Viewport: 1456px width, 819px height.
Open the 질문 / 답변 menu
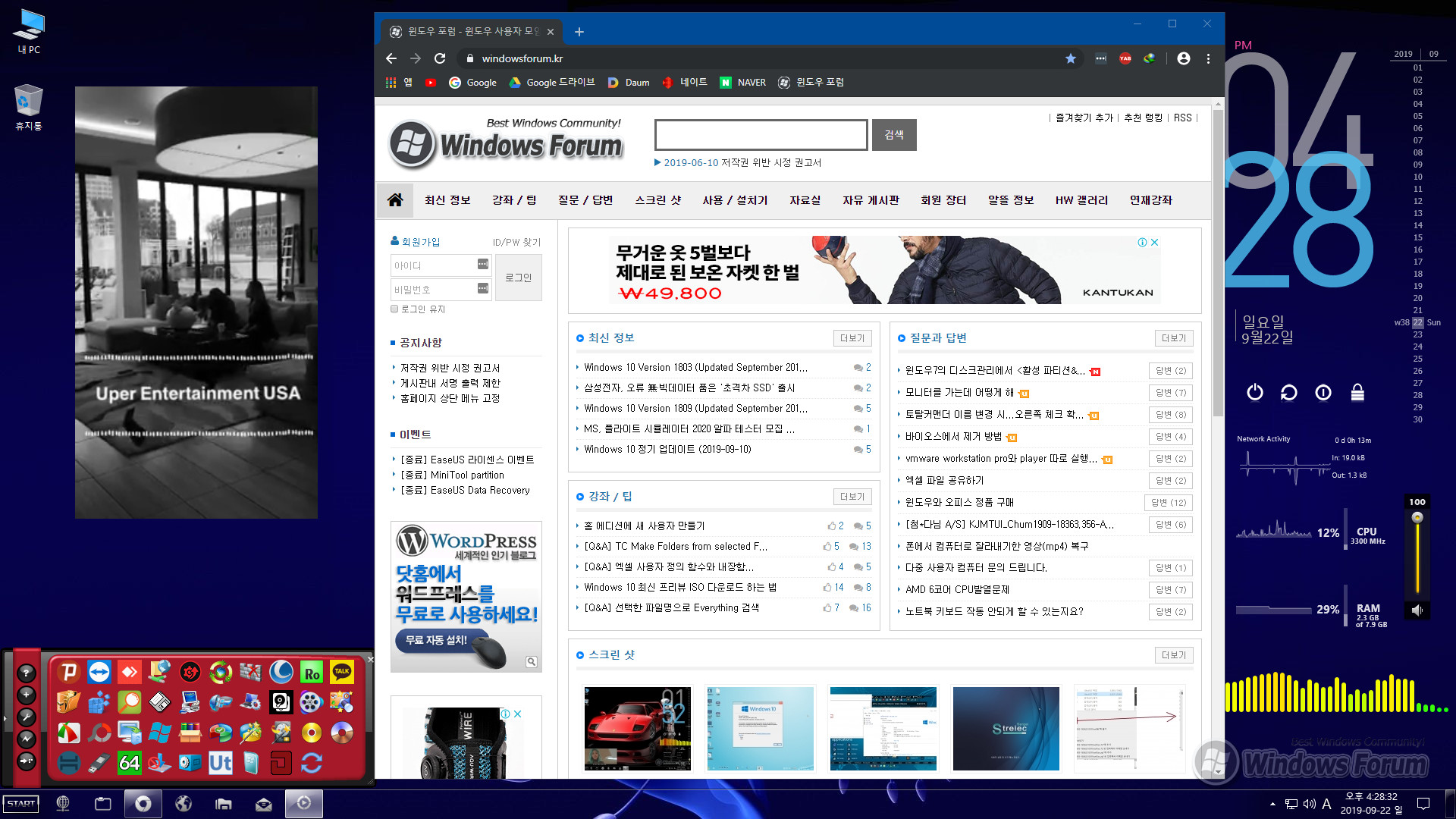coord(585,200)
